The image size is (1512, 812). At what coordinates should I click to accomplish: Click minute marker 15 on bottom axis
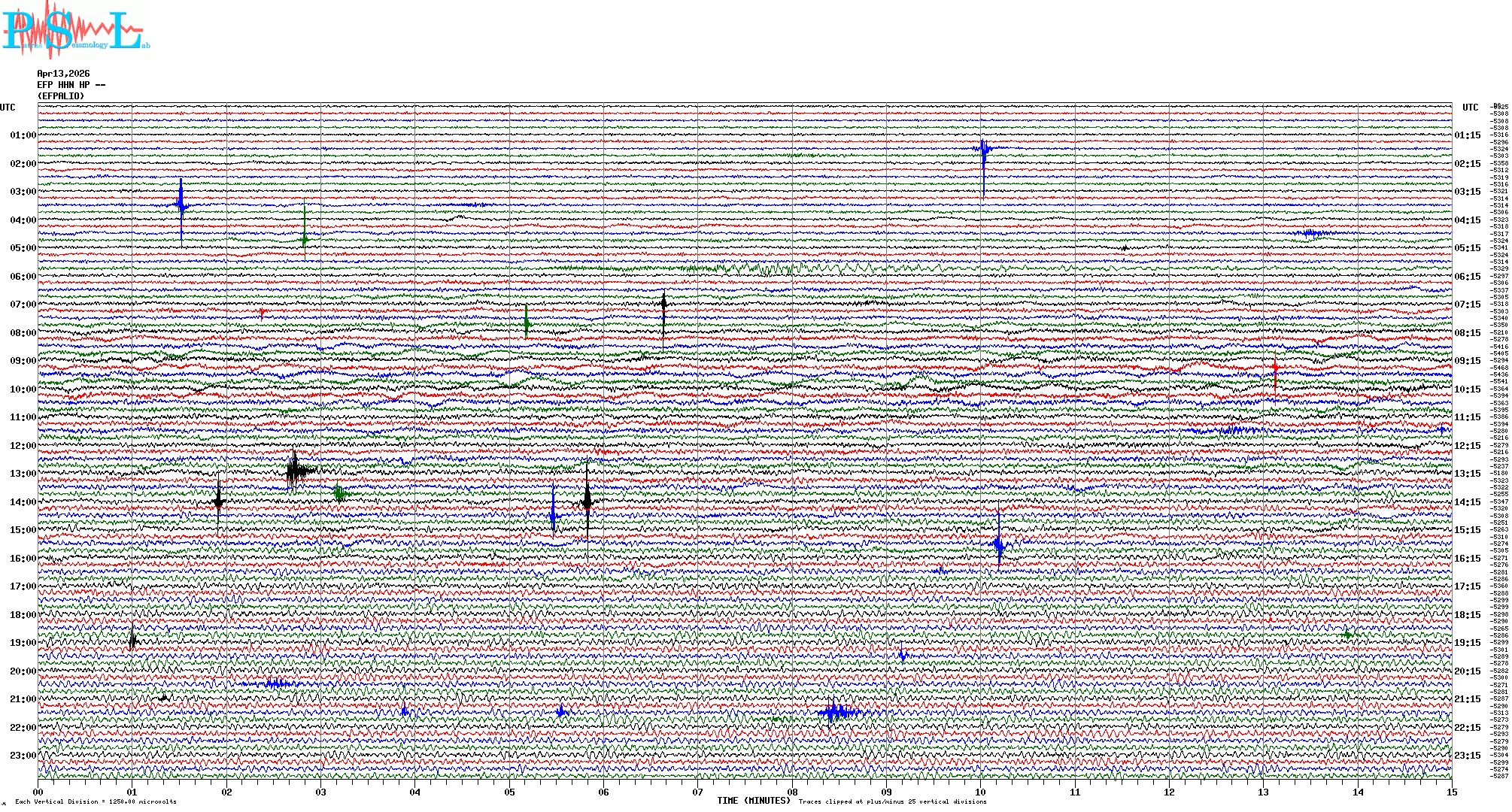click(1451, 792)
